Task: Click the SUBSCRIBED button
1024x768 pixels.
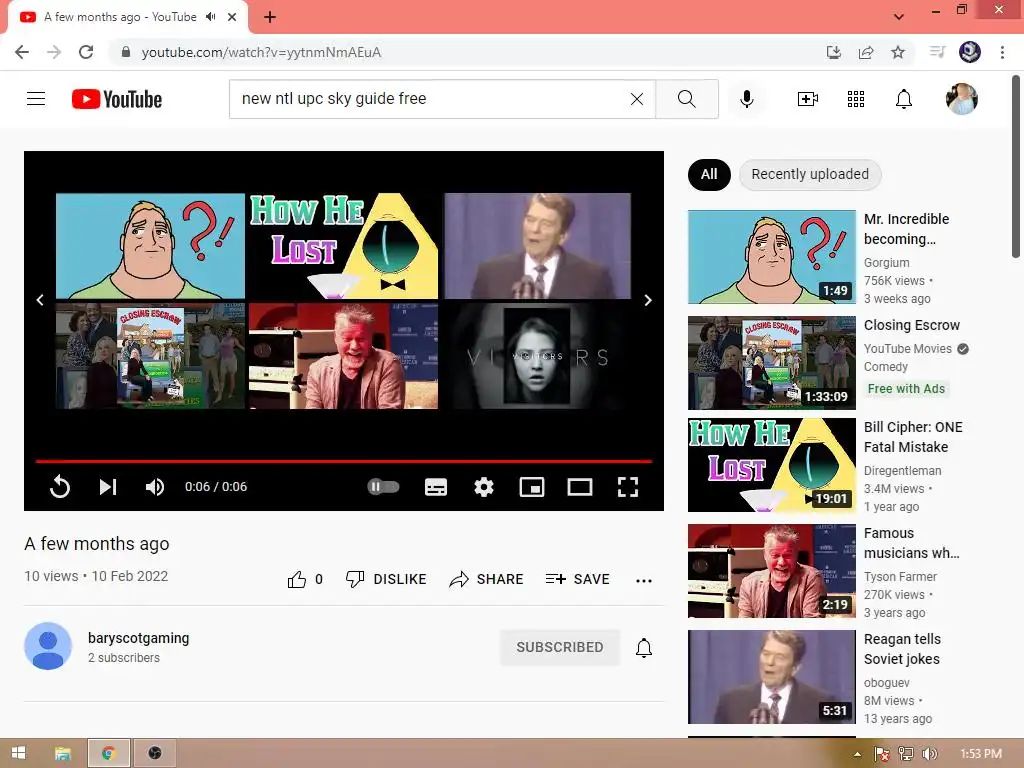Action: click(x=560, y=647)
